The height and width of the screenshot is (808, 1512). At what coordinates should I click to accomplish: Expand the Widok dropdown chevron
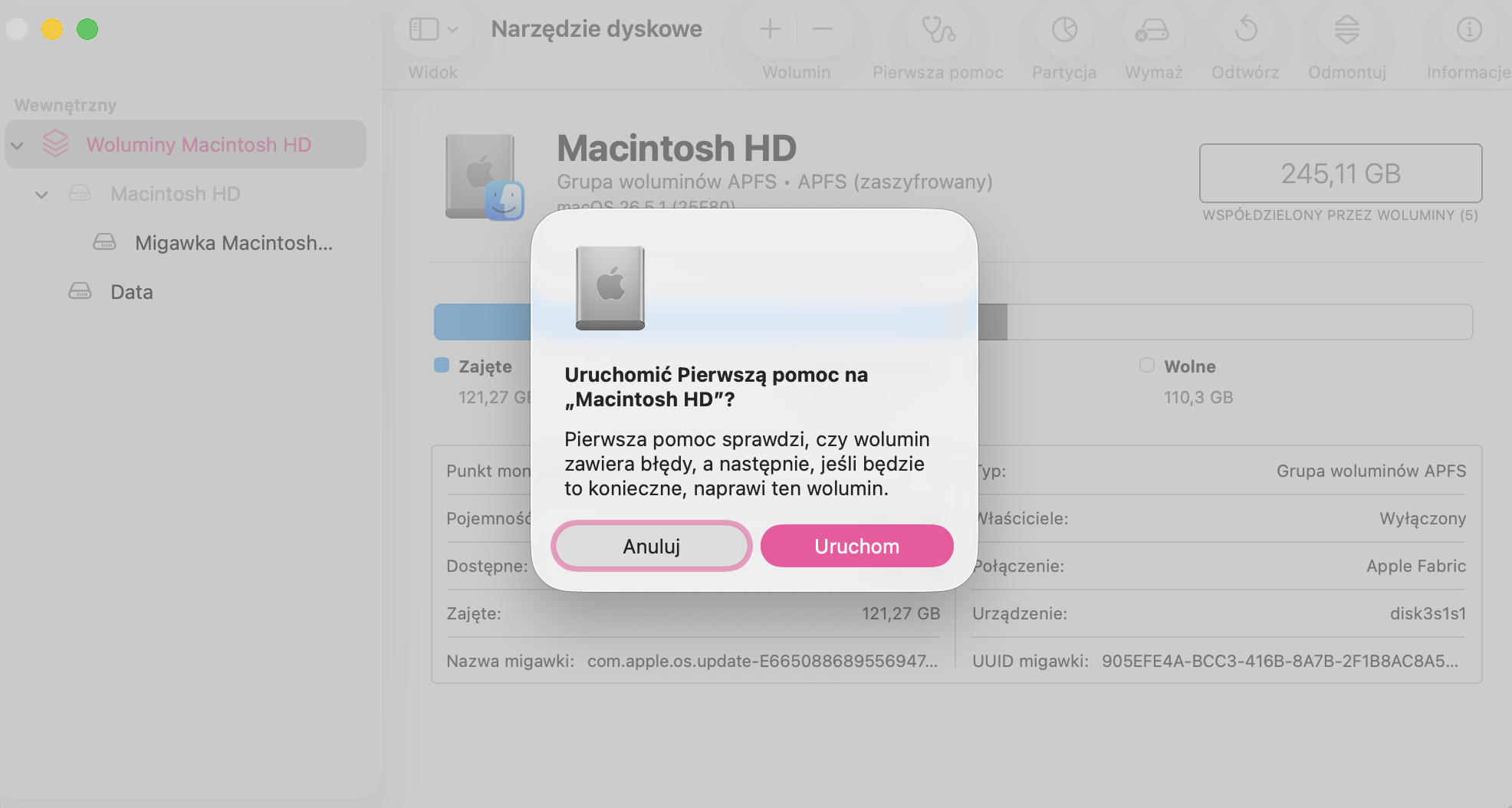pyautogui.click(x=453, y=30)
